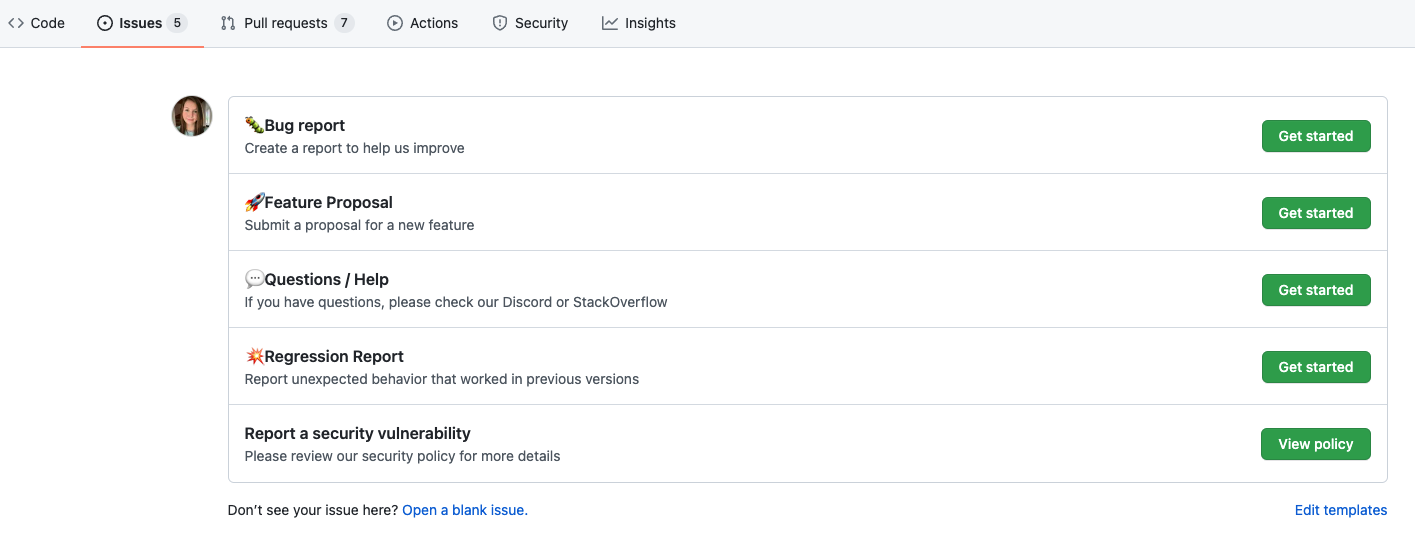1415x549 pixels.
Task: Open the Pull requests tab
Action: click(286, 23)
